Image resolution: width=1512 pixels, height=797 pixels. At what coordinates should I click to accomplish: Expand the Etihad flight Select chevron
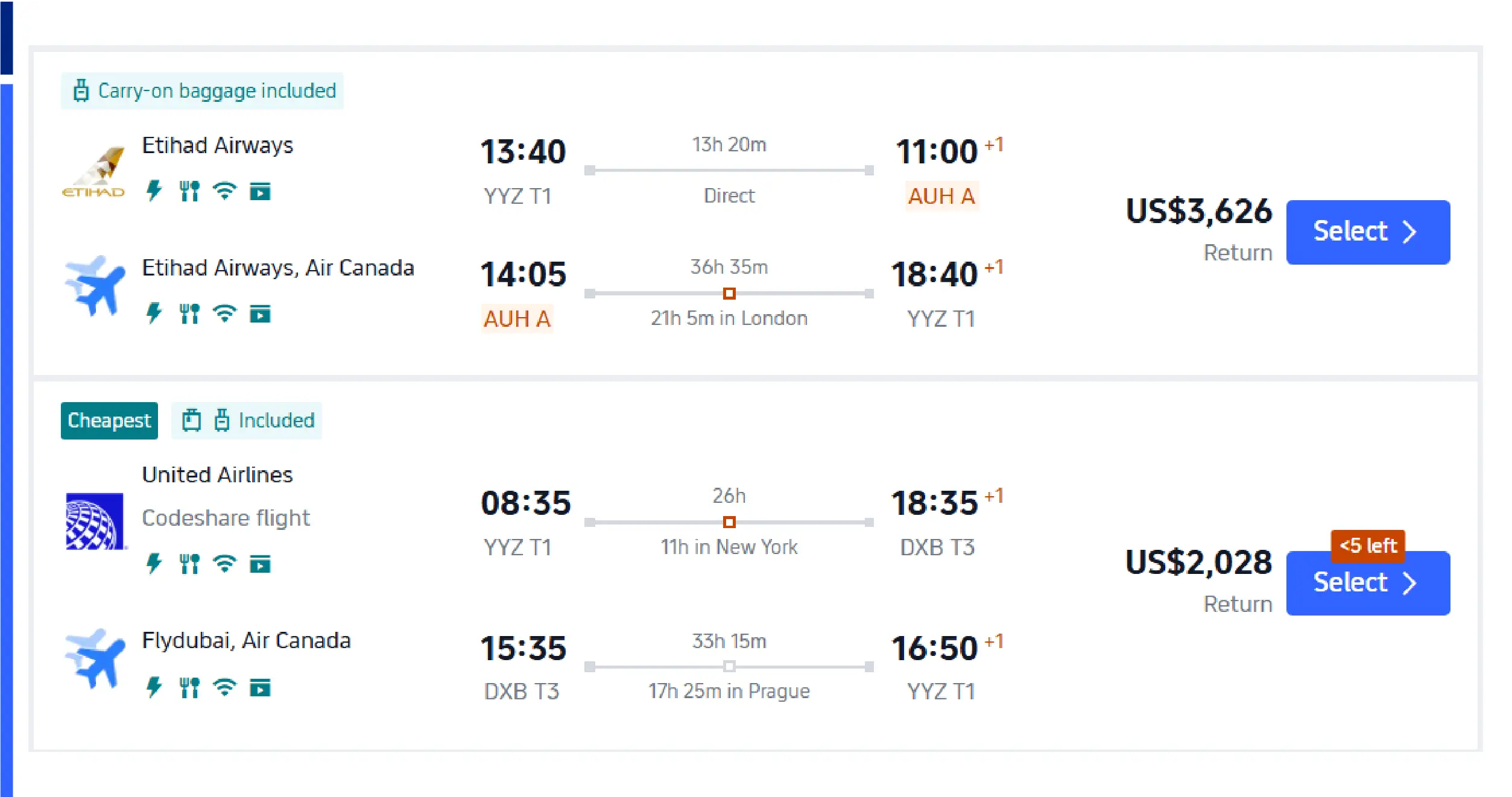[1409, 231]
